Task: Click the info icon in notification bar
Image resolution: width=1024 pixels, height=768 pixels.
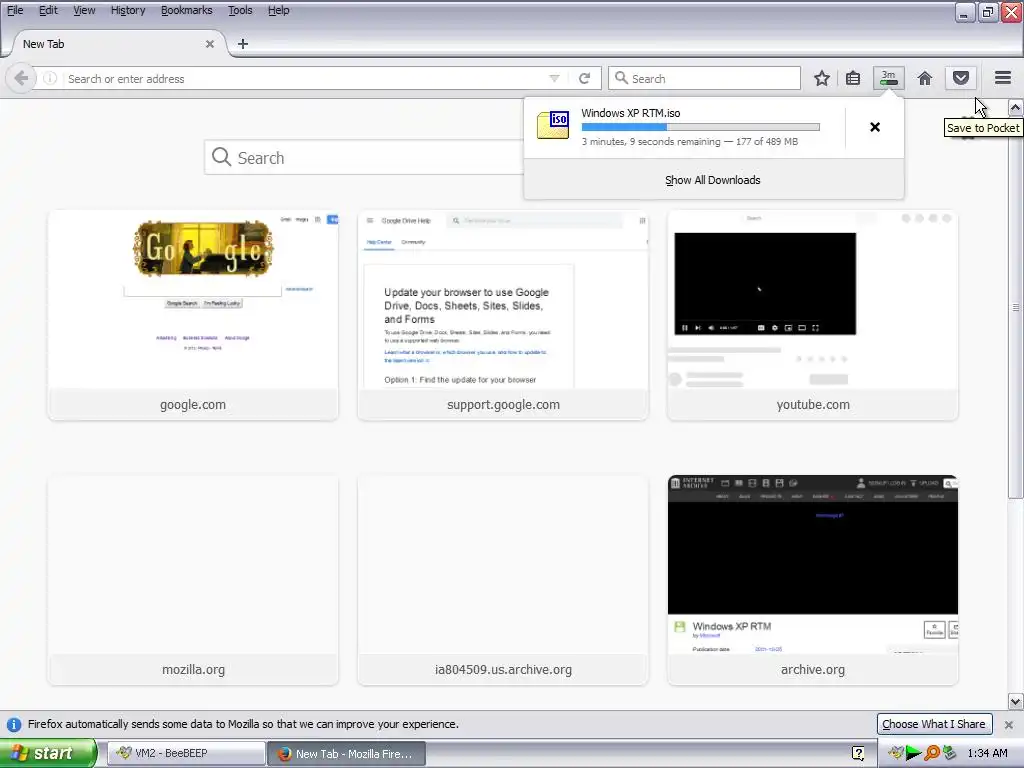Action: click(x=14, y=724)
